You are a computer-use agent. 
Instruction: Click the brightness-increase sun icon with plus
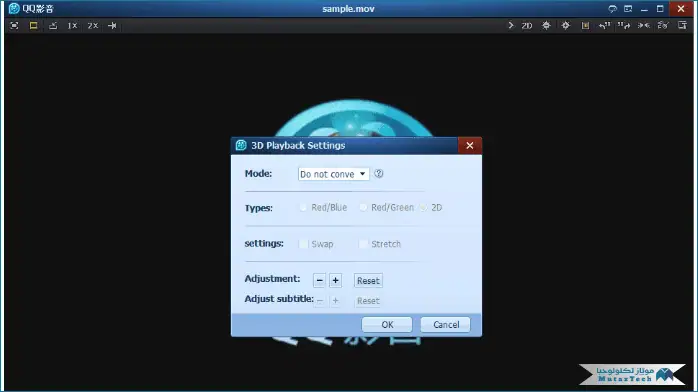pyautogui.click(x=565, y=25)
